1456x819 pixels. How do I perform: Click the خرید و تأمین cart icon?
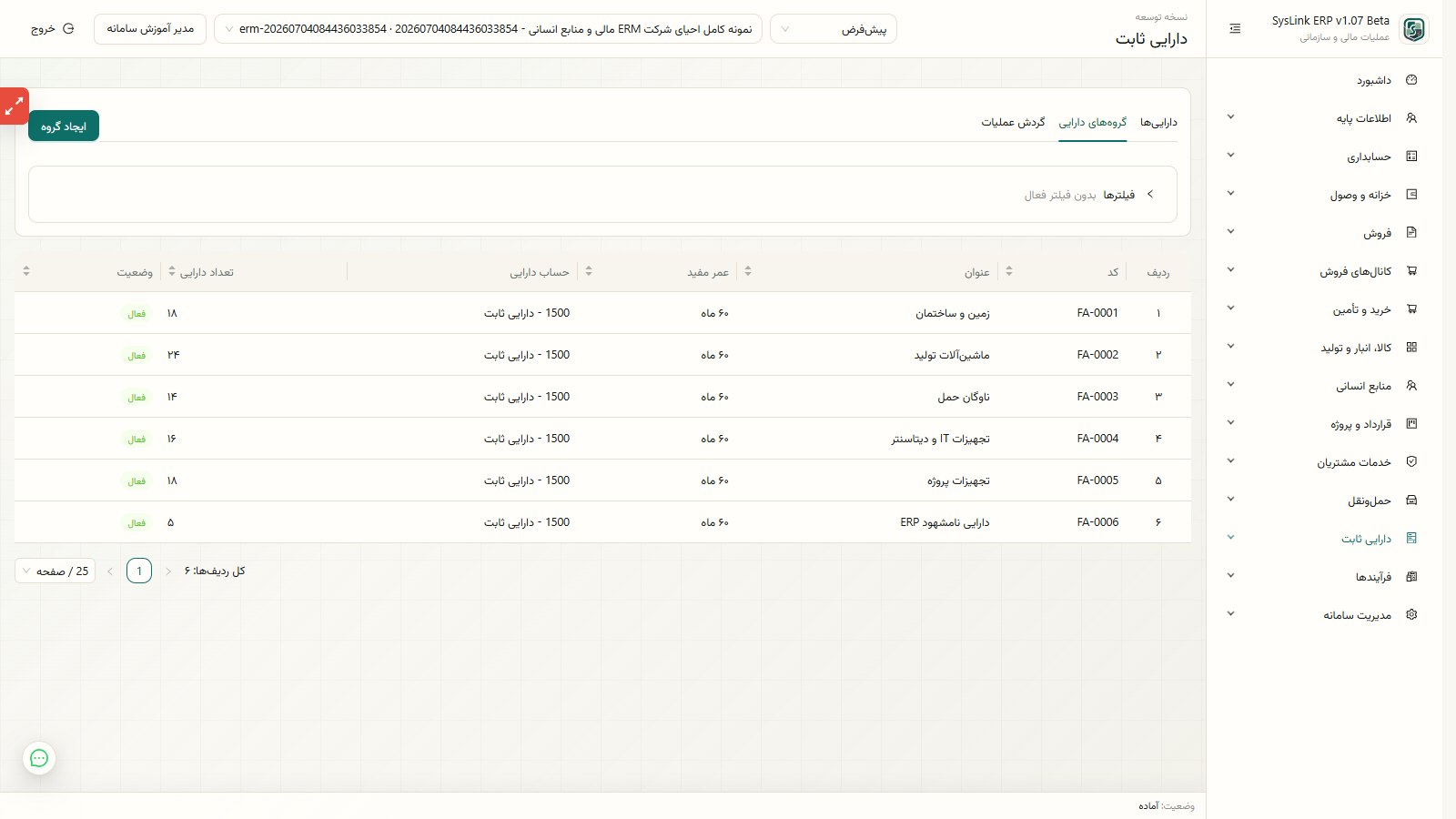(x=1411, y=309)
